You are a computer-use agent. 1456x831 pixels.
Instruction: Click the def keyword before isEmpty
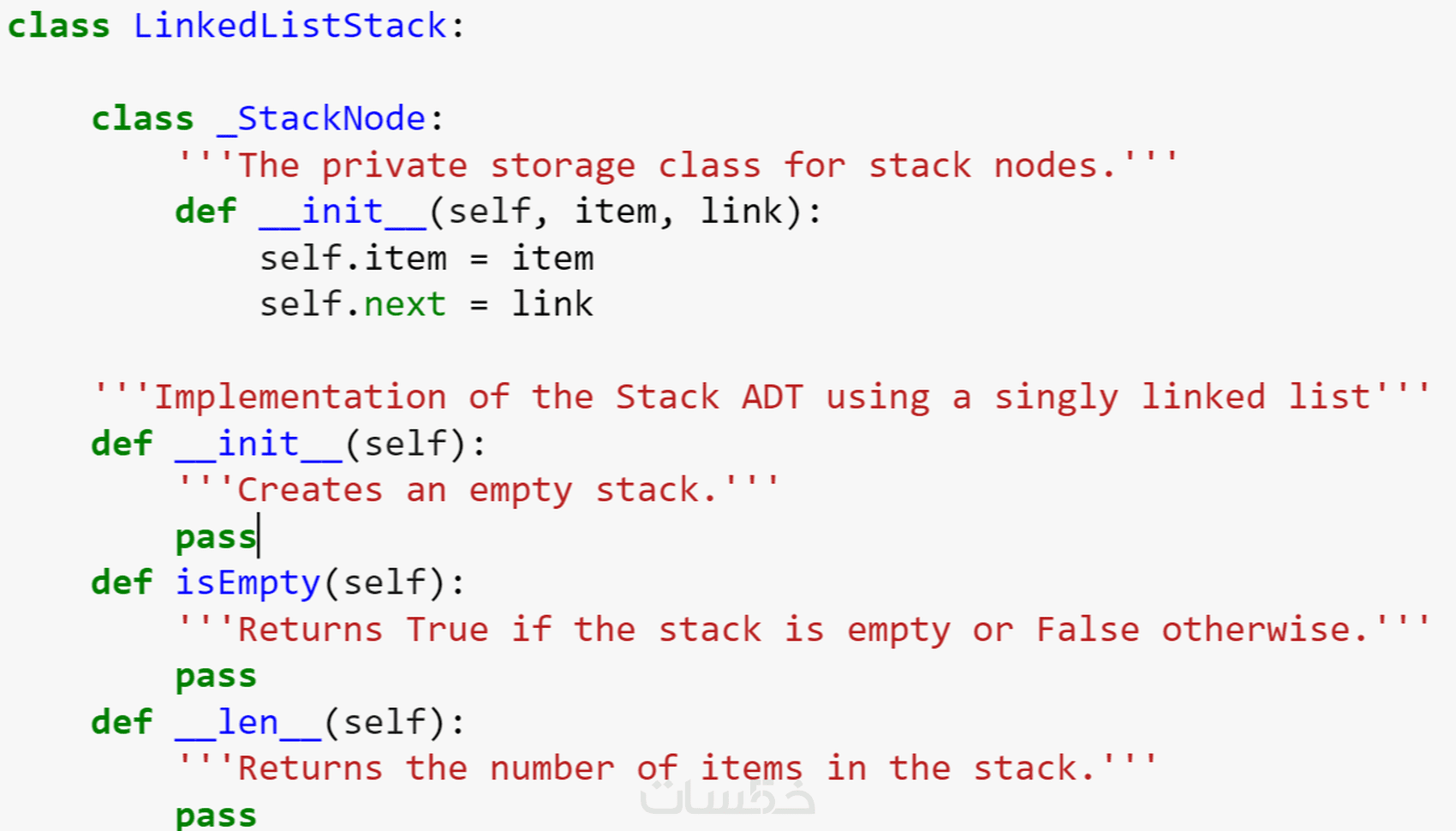point(122,583)
